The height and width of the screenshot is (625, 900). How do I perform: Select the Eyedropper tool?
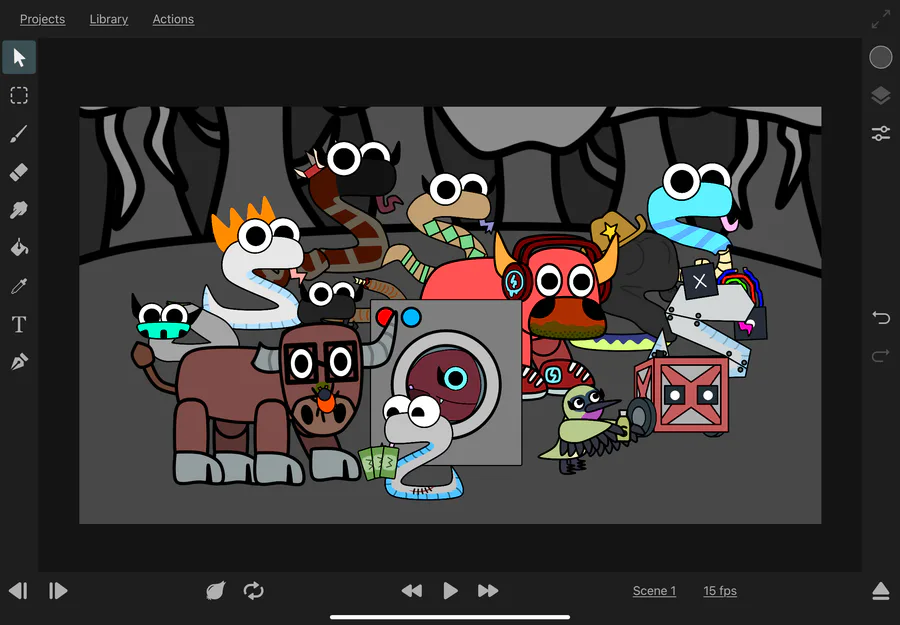click(x=19, y=286)
